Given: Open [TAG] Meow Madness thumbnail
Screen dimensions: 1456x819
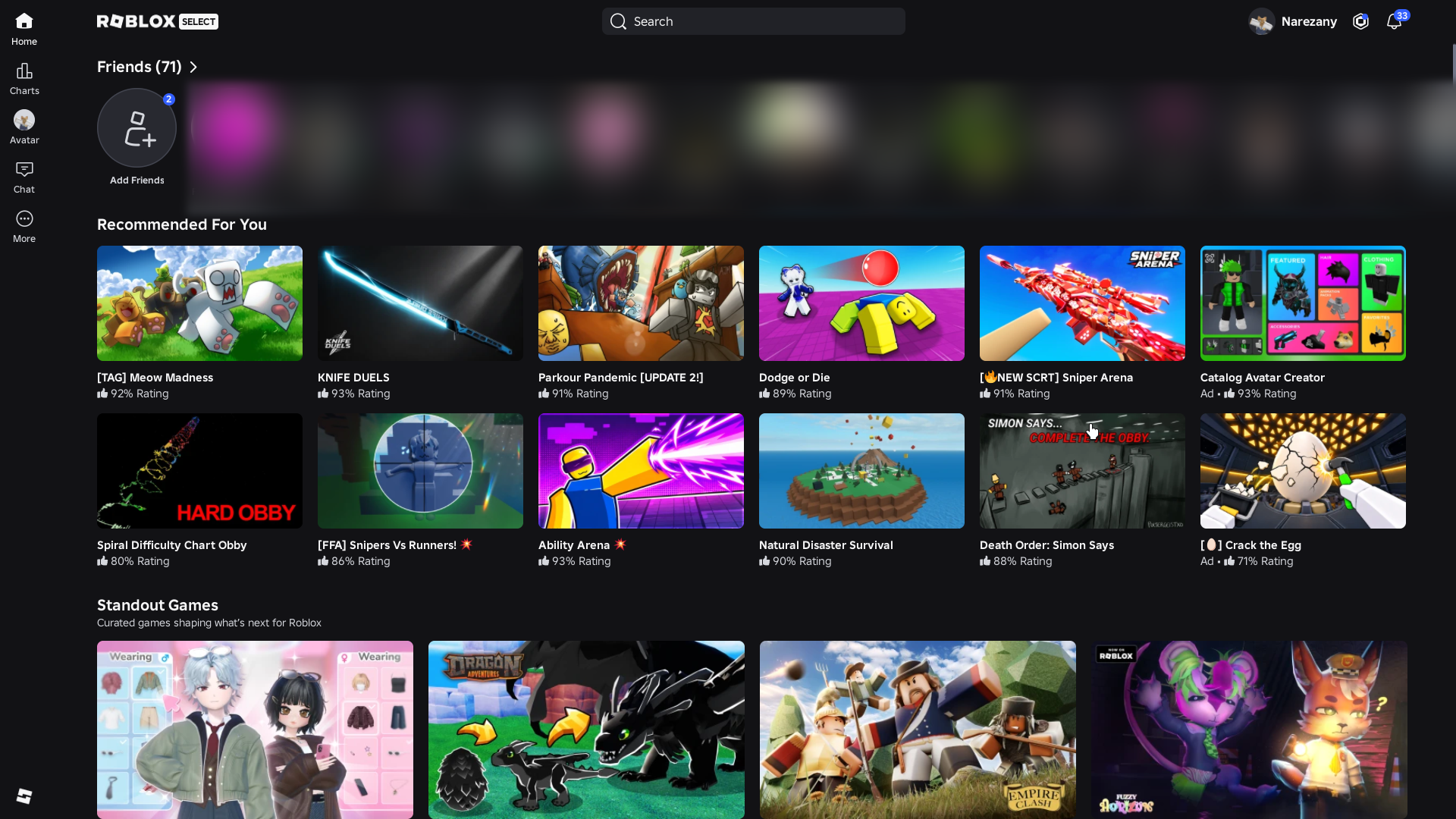Looking at the screenshot, I should pyautogui.click(x=199, y=303).
